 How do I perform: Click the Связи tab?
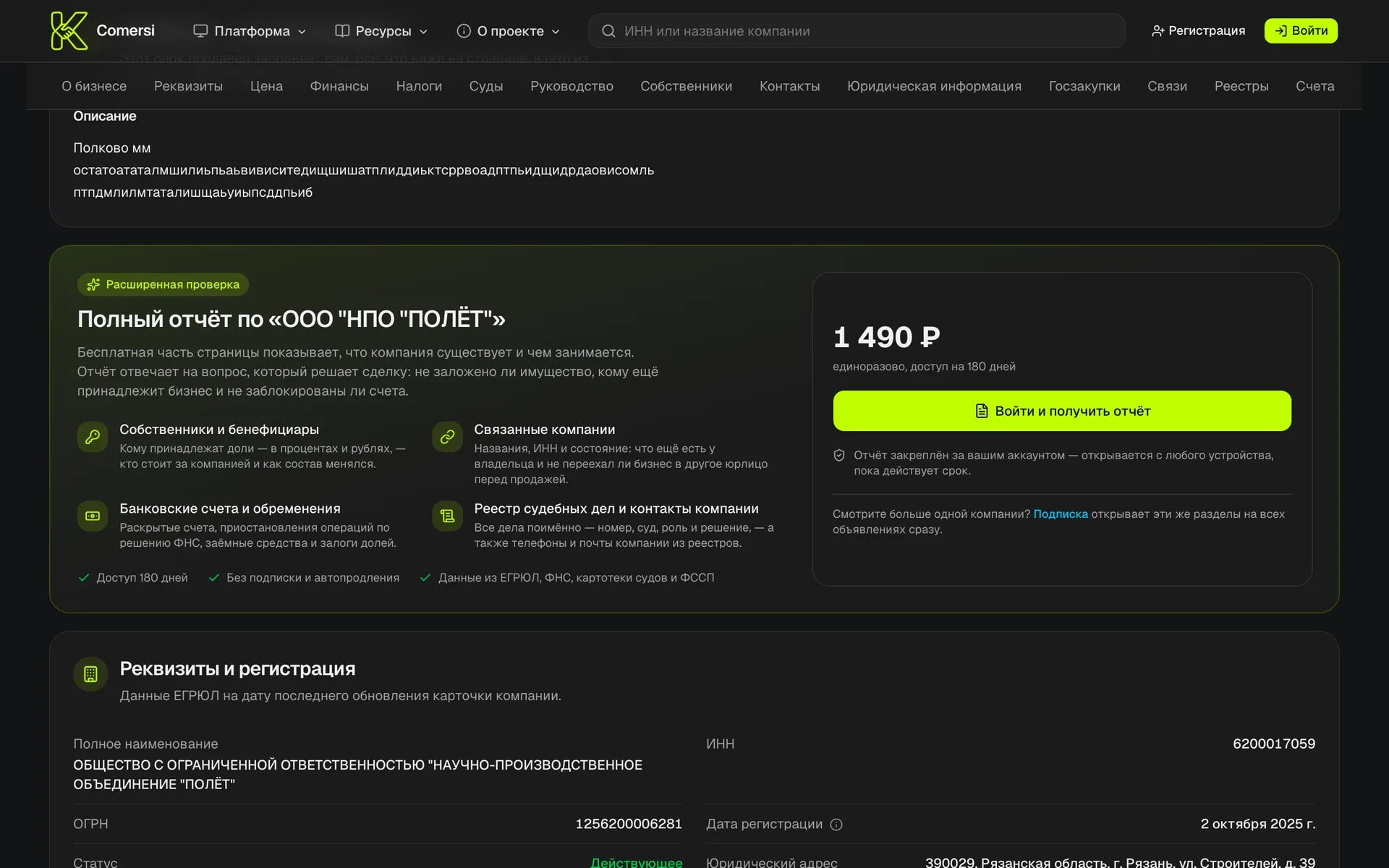pyautogui.click(x=1167, y=86)
